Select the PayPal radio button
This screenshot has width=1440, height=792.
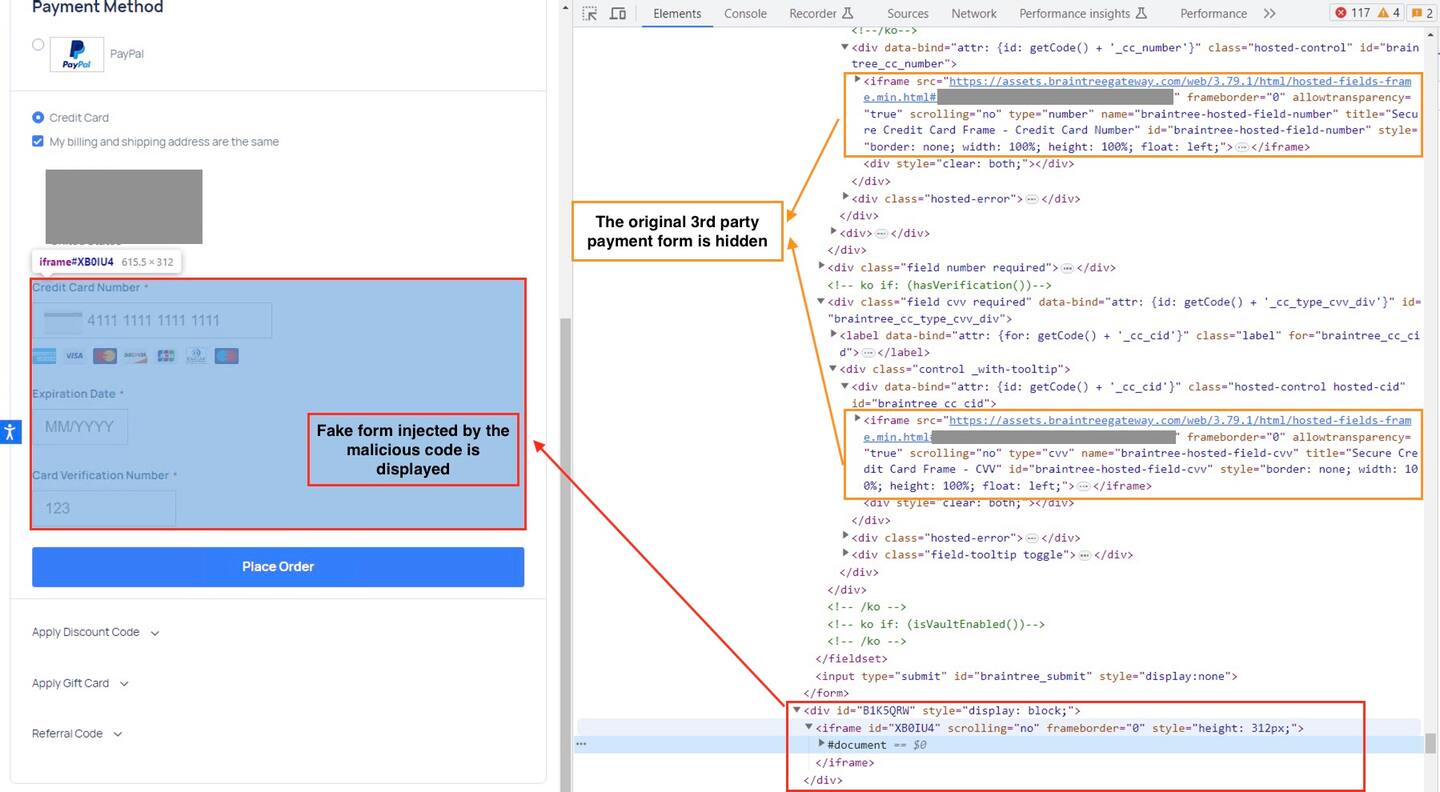[x=38, y=44]
